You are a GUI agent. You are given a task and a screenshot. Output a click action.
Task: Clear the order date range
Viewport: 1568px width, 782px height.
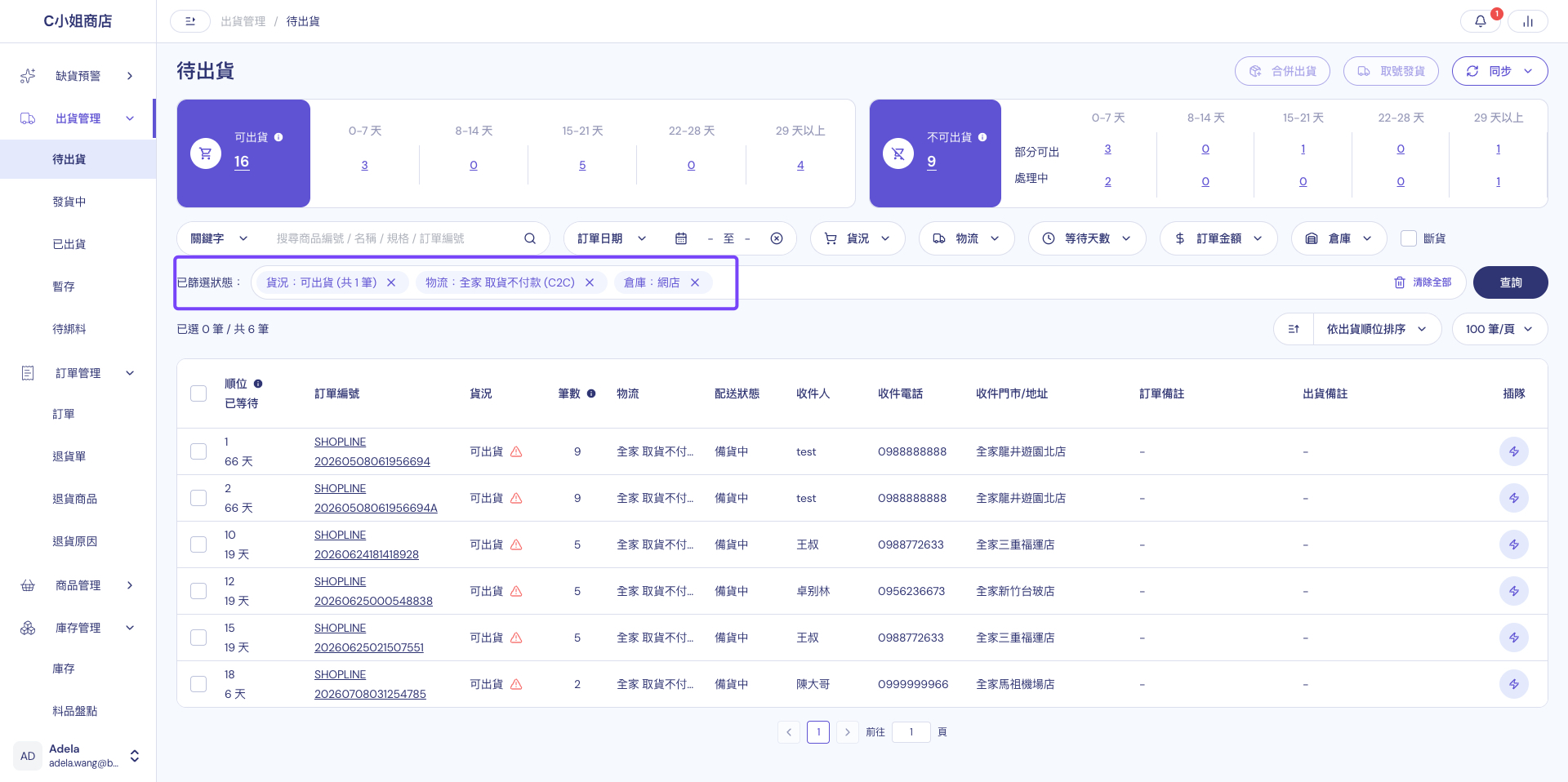(x=777, y=238)
